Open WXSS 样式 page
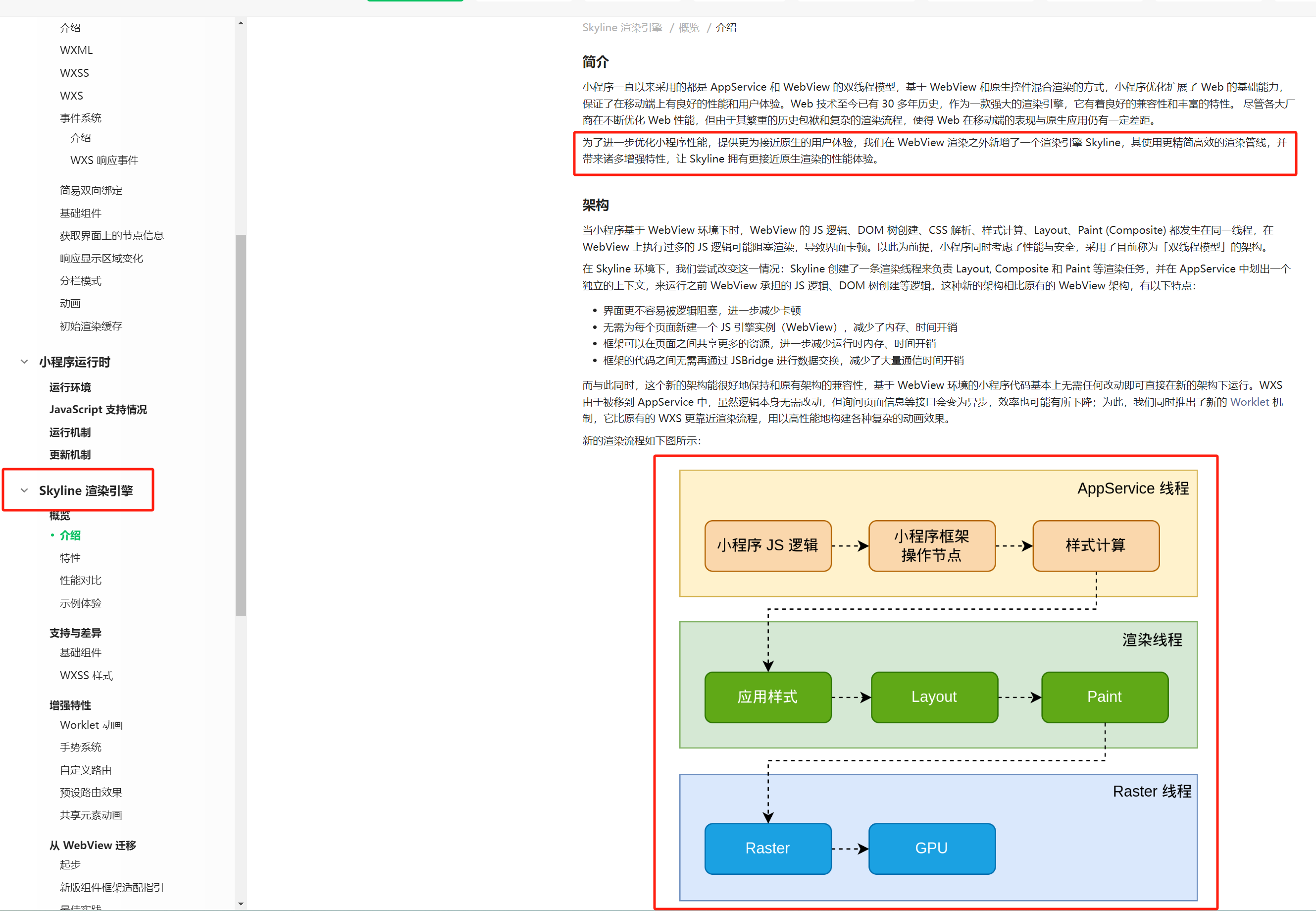 [x=86, y=676]
